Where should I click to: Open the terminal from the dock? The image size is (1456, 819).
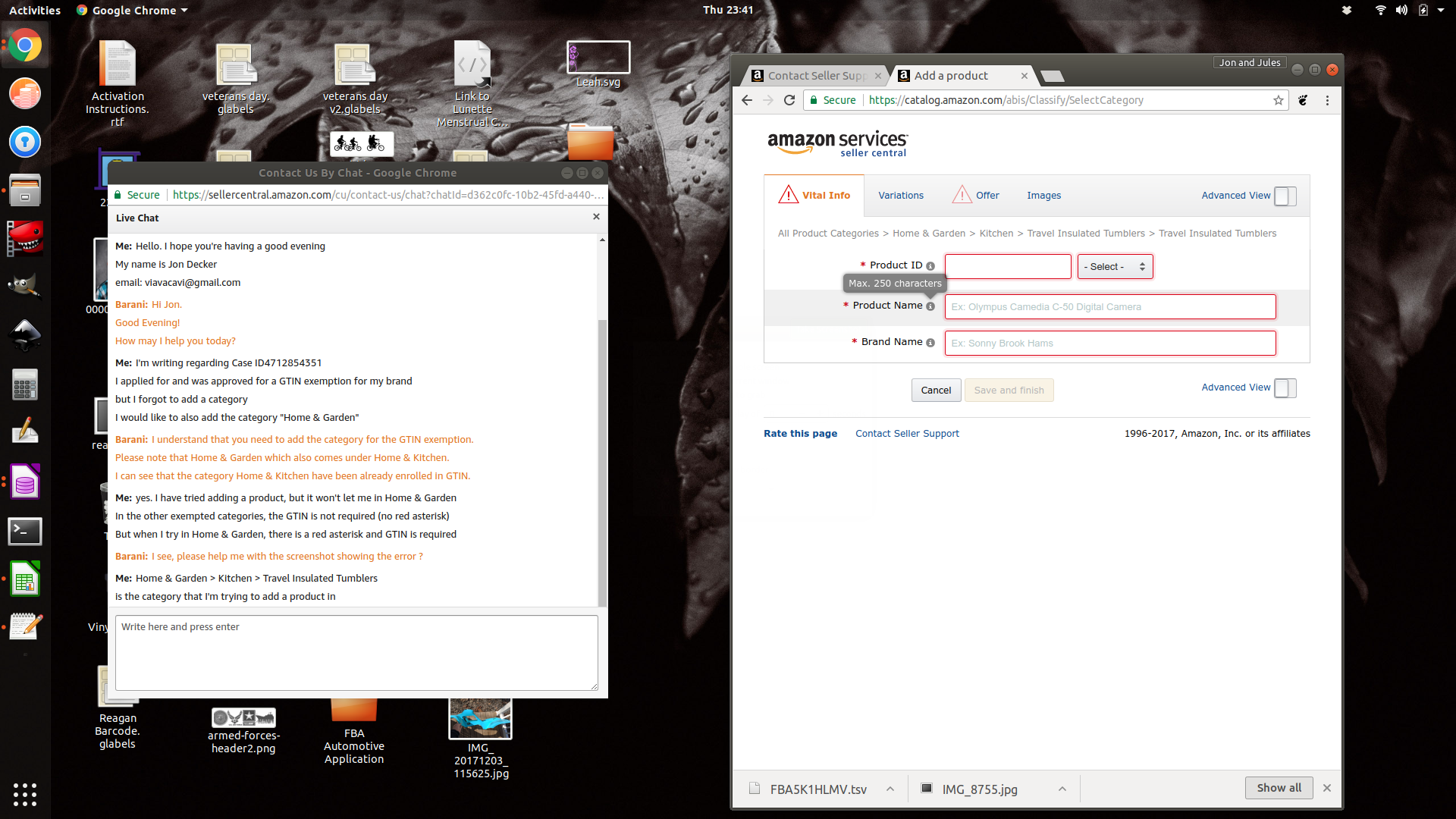[x=25, y=531]
